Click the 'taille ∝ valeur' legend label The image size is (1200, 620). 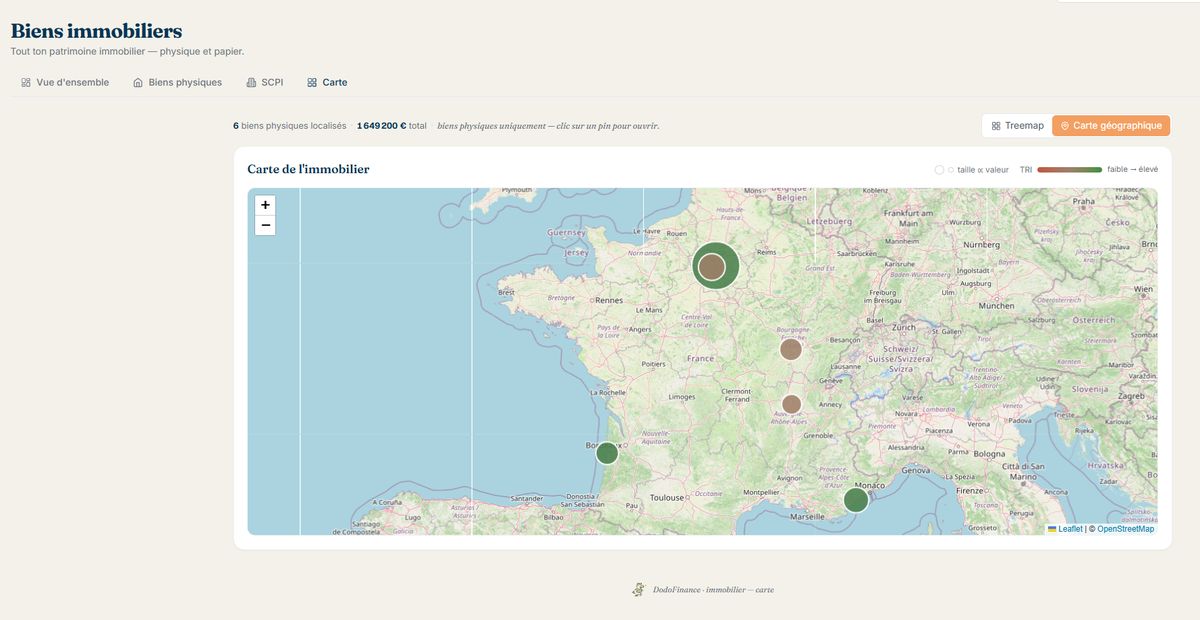pyautogui.click(x=983, y=170)
